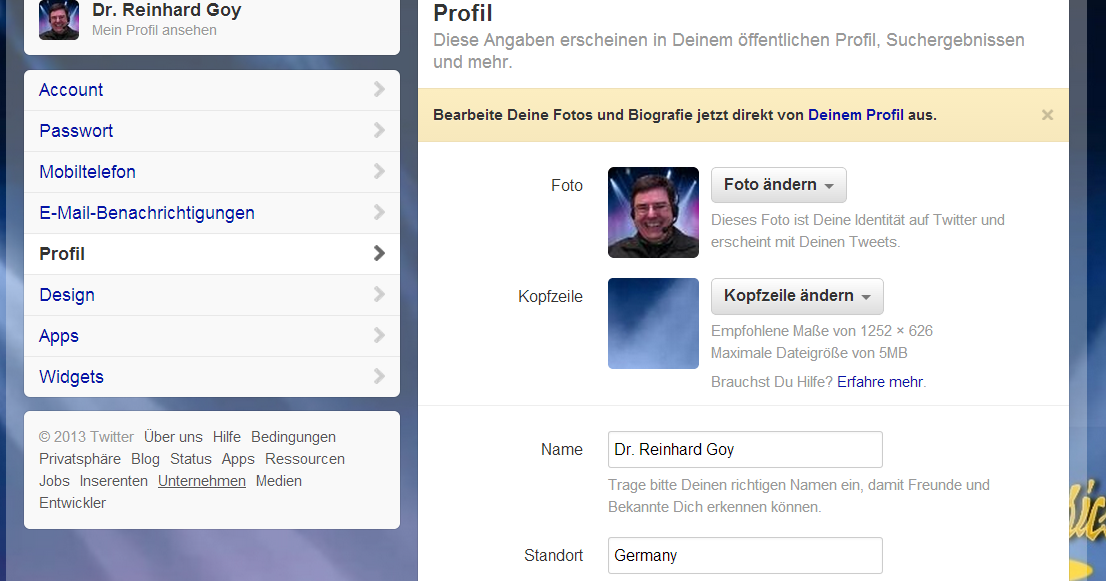Click the chevron beside E-Mail-Benachrichtigungen

coord(379,212)
